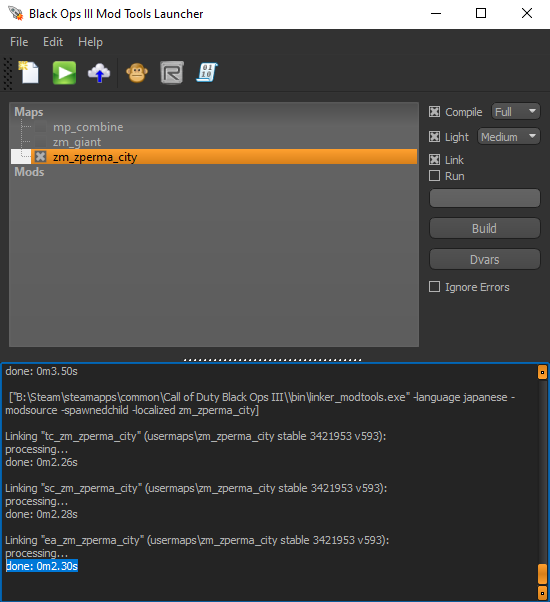Toggle the Light checkbox
The width and height of the screenshot is (550, 602).
[x=434, y=137]
